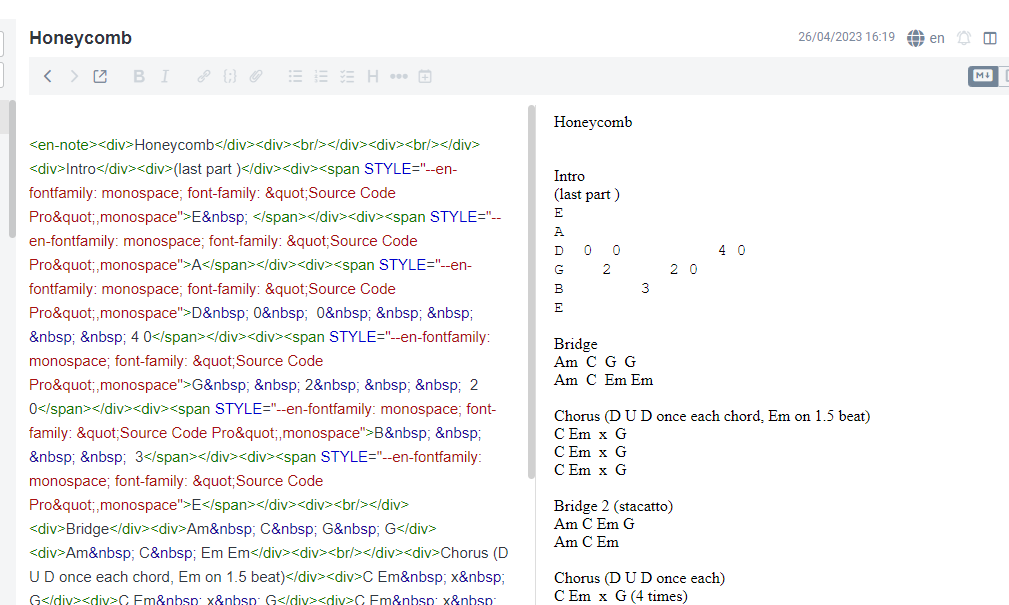Attach a file with paperclip icon
Image resolution: width=1009 pixels, height=605 pixels.
tap(256, 76)
